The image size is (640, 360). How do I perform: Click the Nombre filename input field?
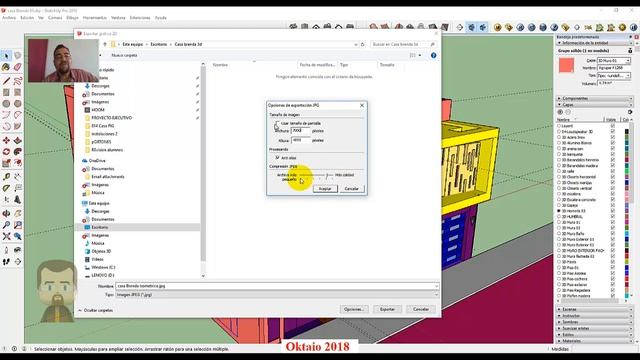pos(277,286)
